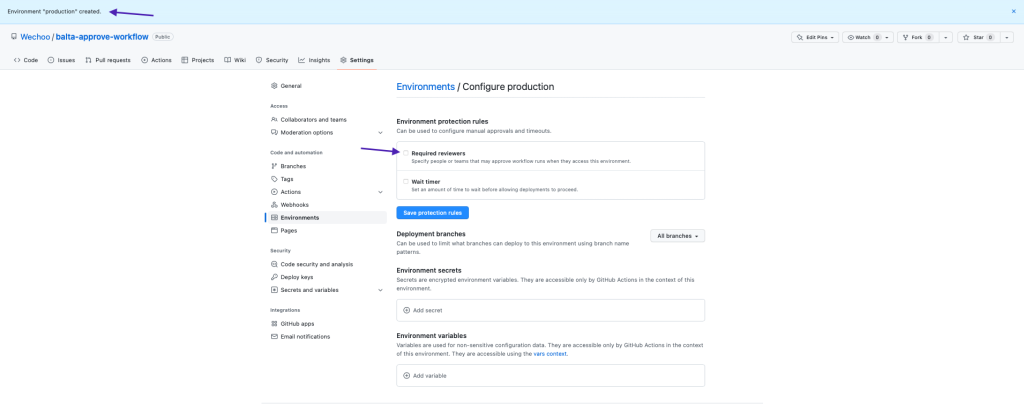This screenshot has width=1024, height=405.
Task: Click the shield icon on Security tab
Action: (259, 60)
